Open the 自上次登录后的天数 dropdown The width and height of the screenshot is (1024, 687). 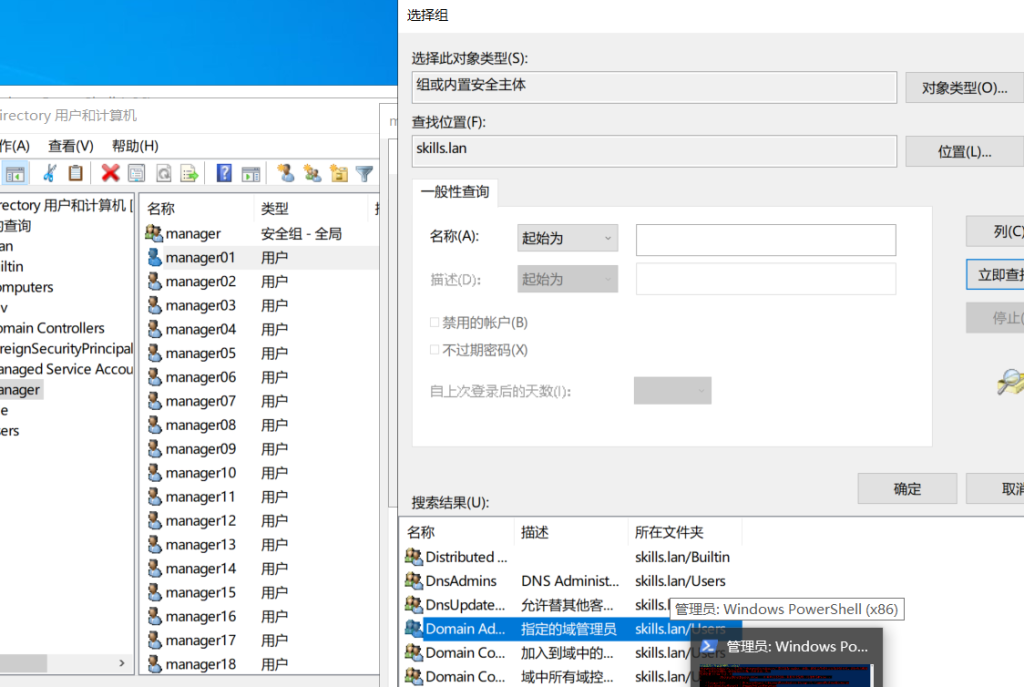[x=672, y=391]
